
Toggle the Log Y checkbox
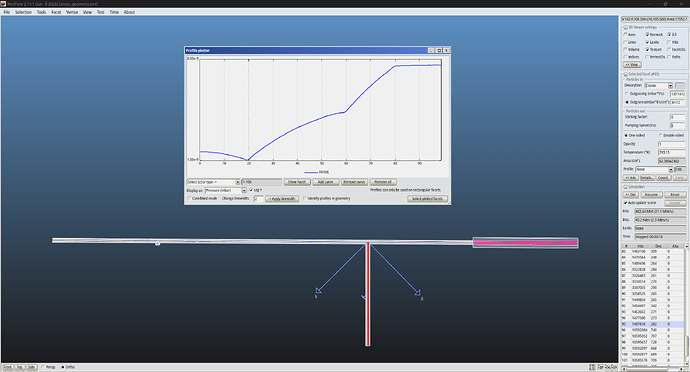click(251, 190)
